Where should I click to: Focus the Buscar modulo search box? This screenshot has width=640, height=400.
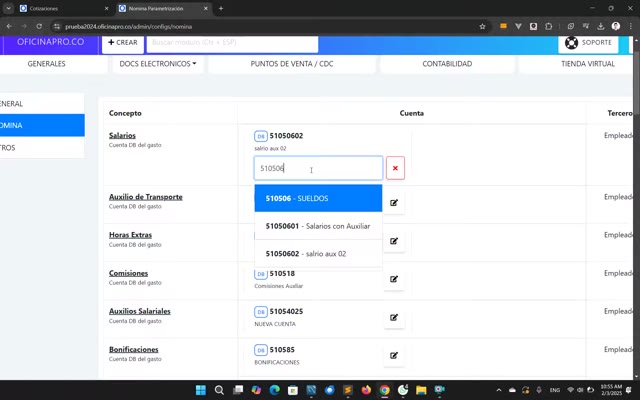click(x=232, y=43)
